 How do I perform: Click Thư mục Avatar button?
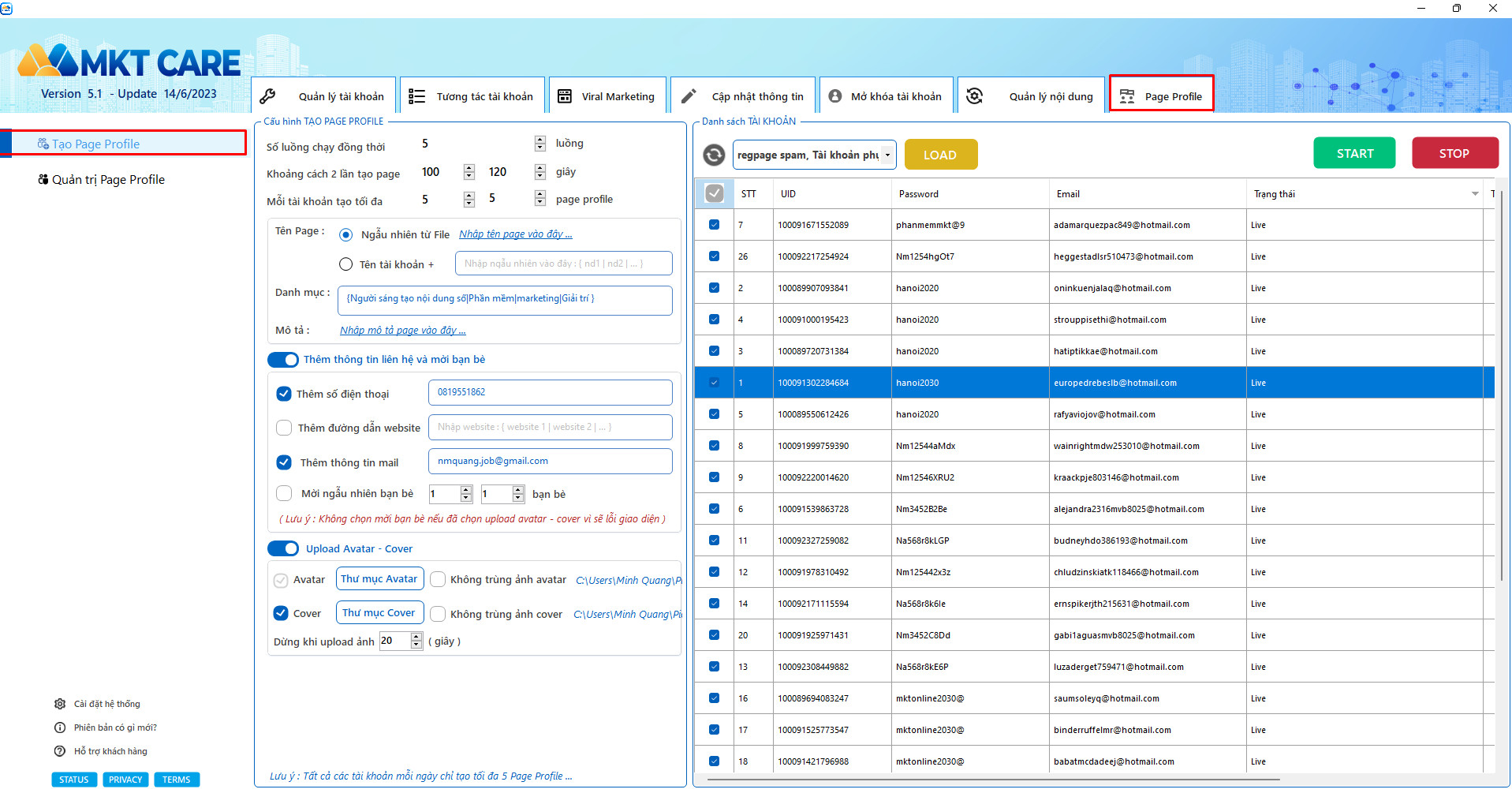point(379,578)
